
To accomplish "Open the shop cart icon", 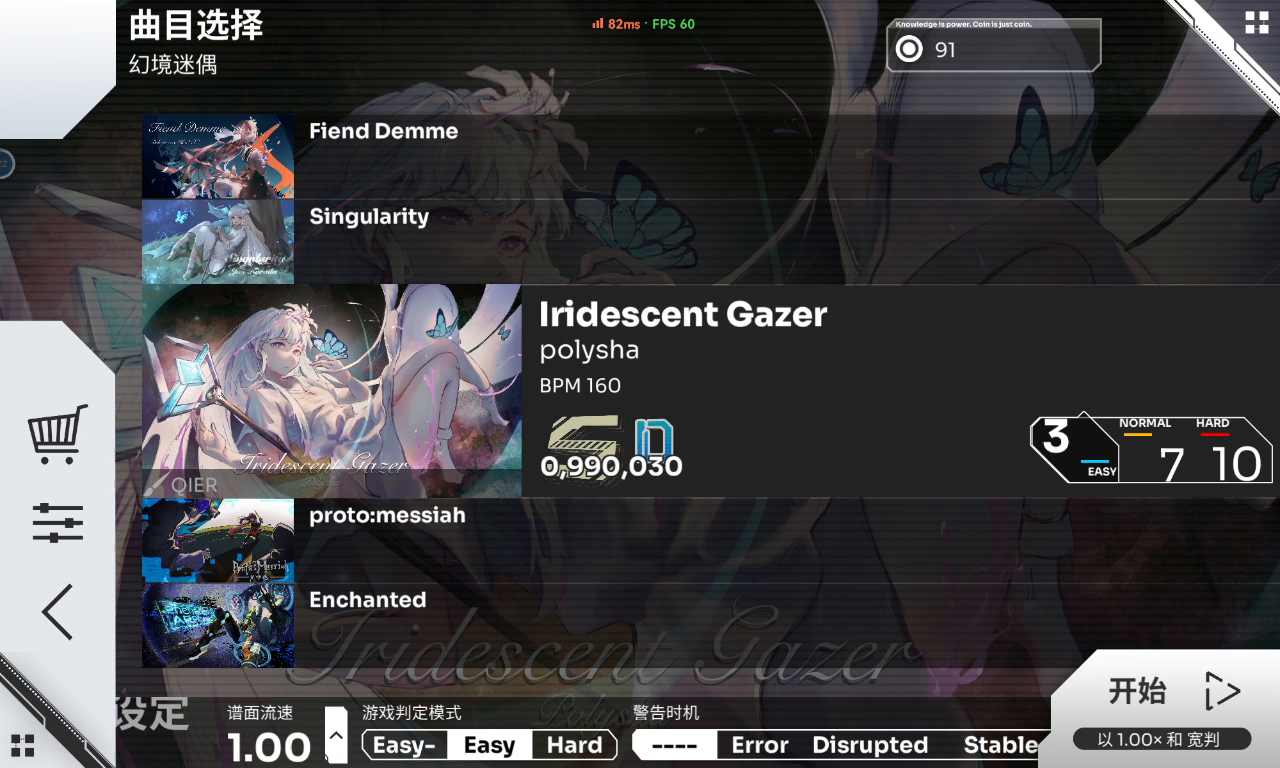I will pos(57,434).
